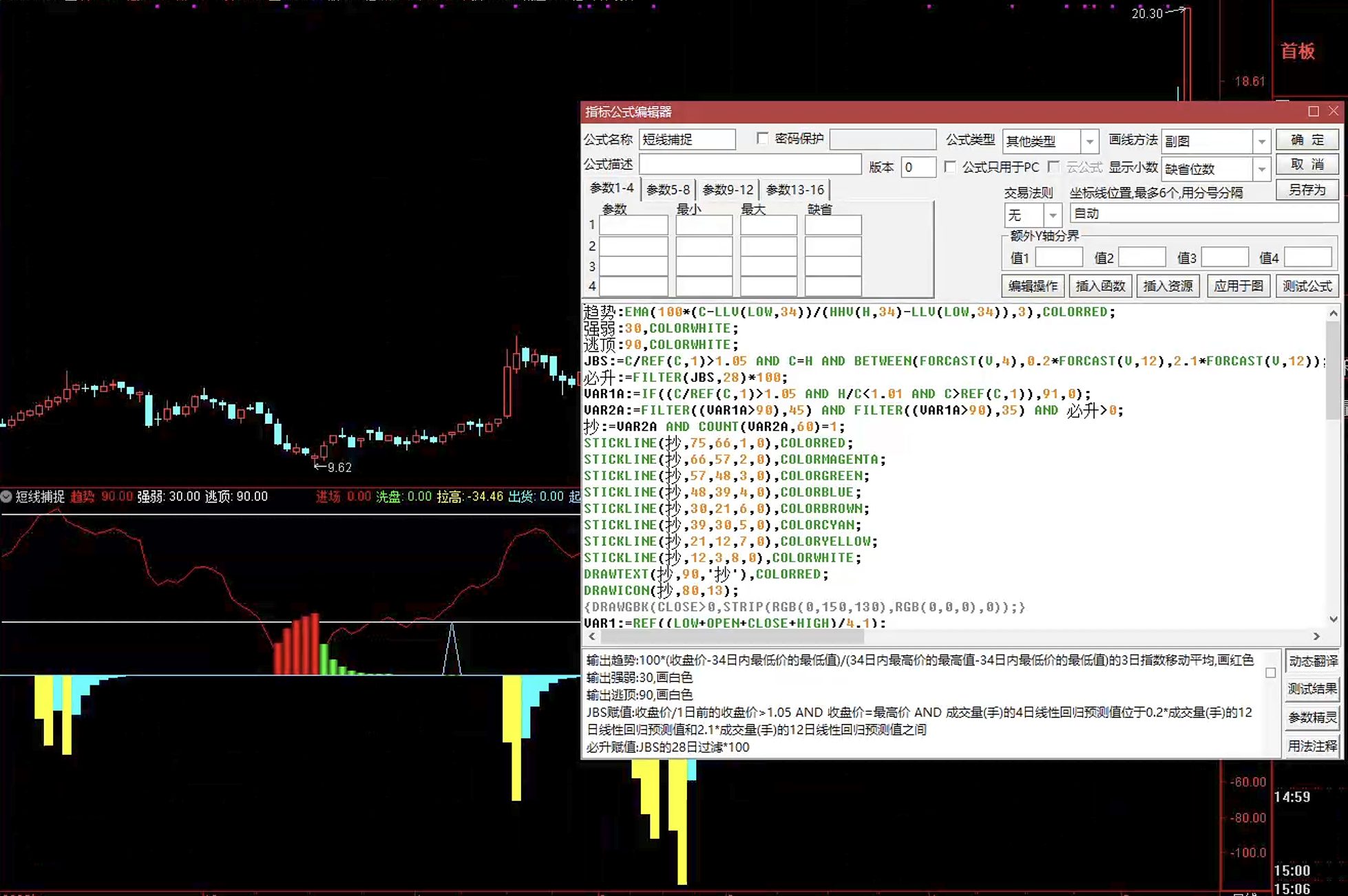Image resolution: width=1348 pixels, height=896 pixels.
Task: Click the 公式名称 field containing 短线捕捉
Action: point(687,140)
